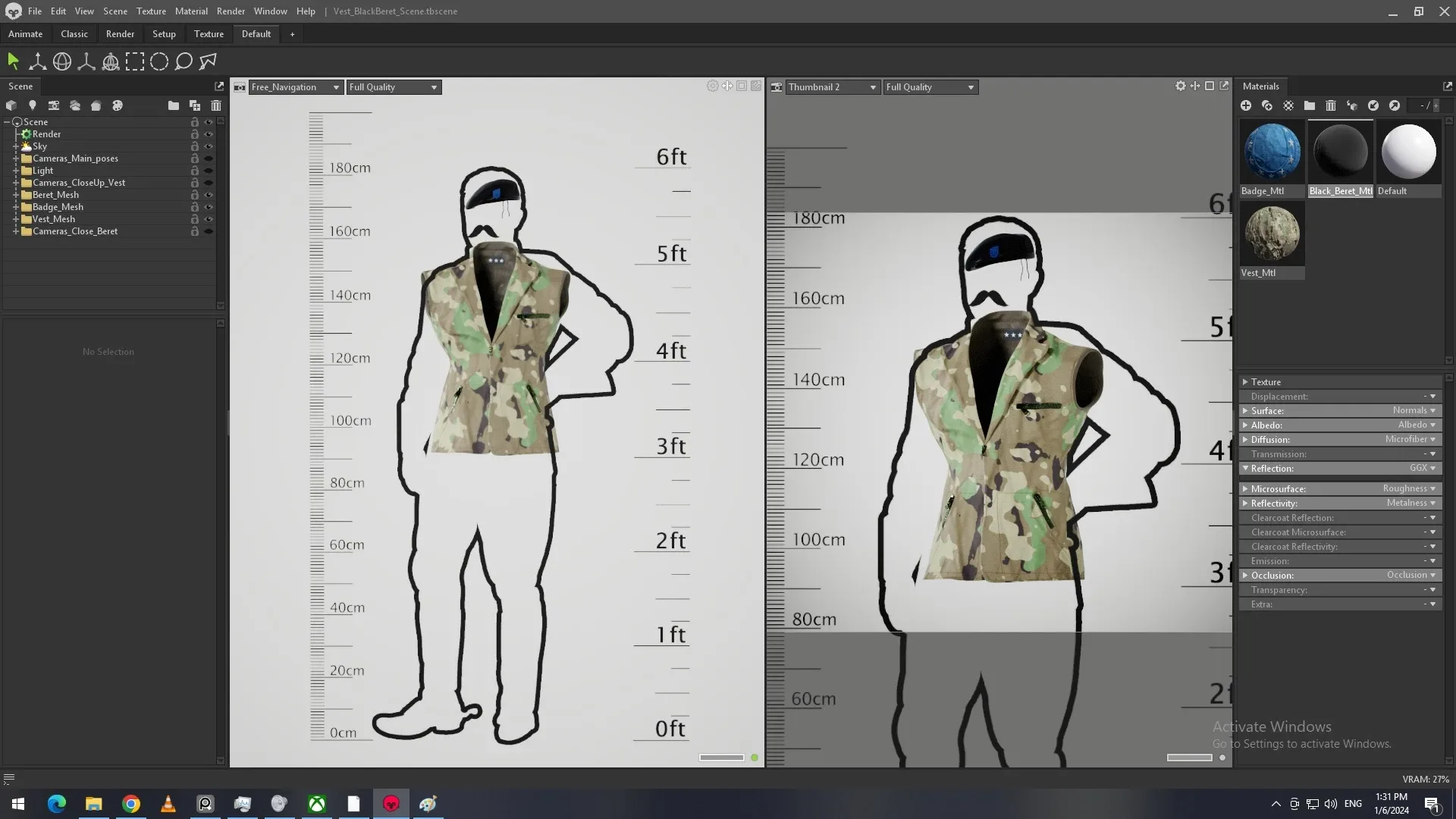Apply material to selected mesh icon
The image size is (1456, 819).
coord(1352,105)
